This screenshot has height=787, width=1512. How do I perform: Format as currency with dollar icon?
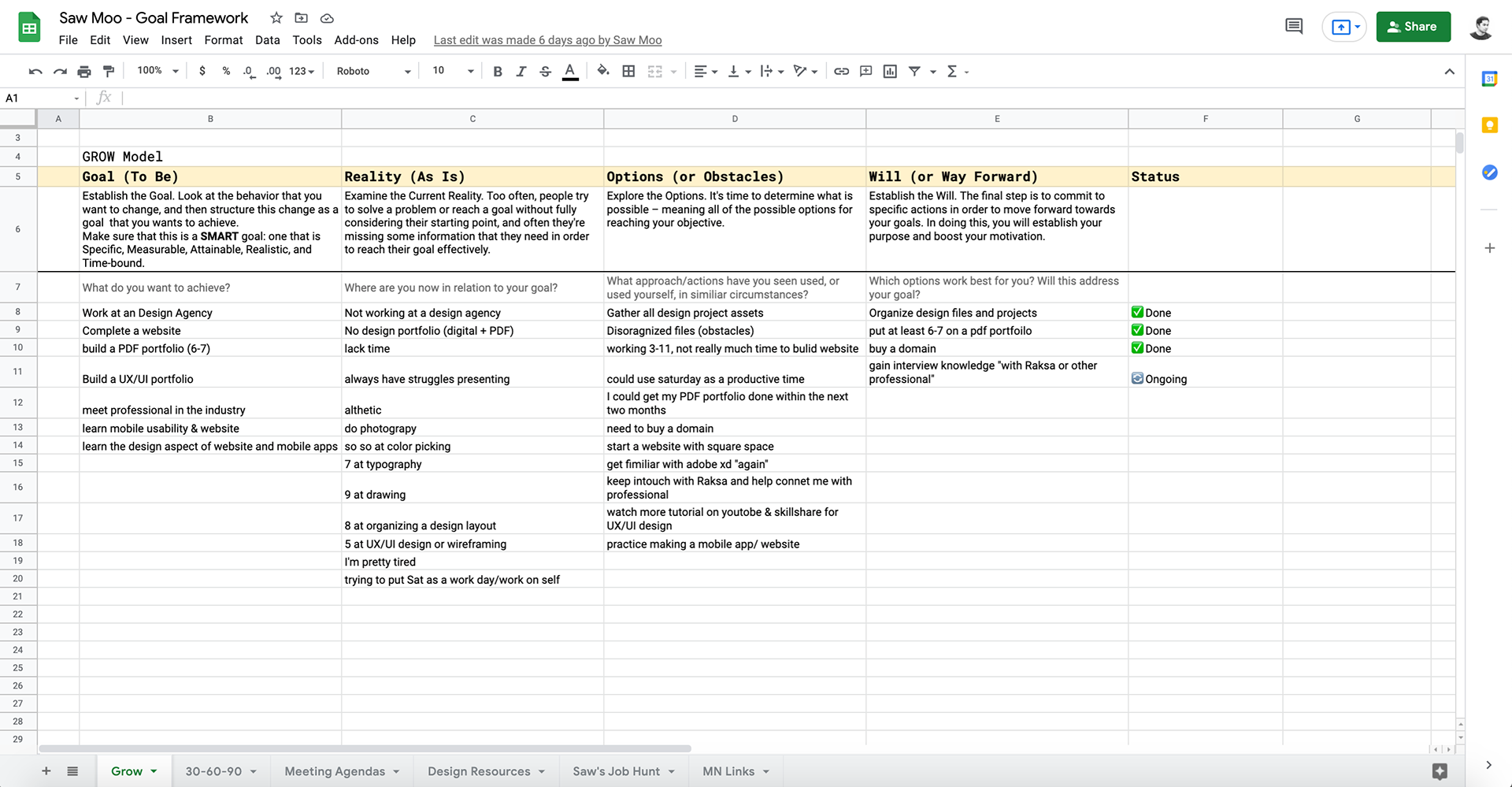pyautogui.click(x=202, y=71)
